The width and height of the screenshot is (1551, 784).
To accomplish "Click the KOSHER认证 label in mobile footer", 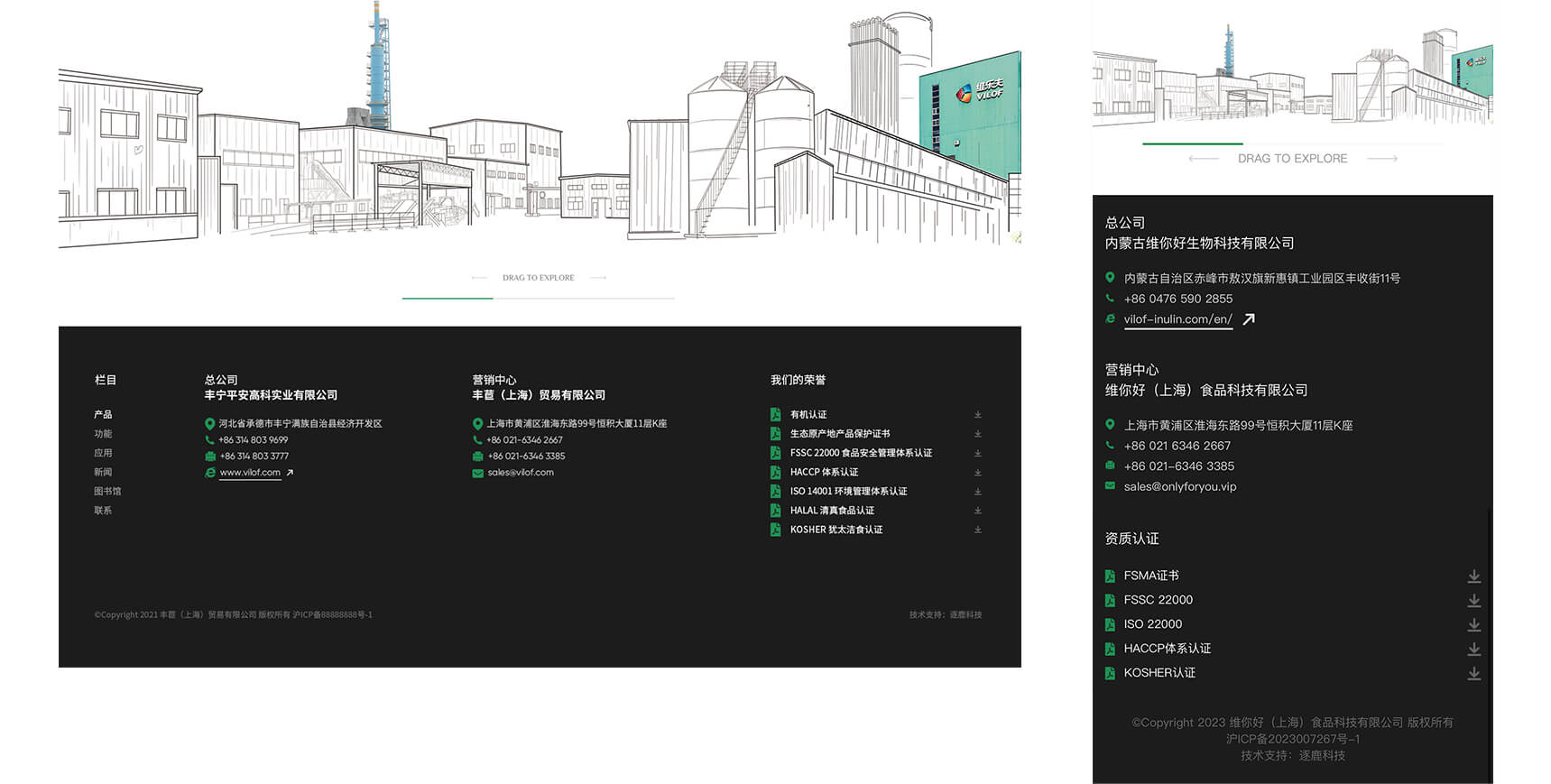I will 1159,673.
